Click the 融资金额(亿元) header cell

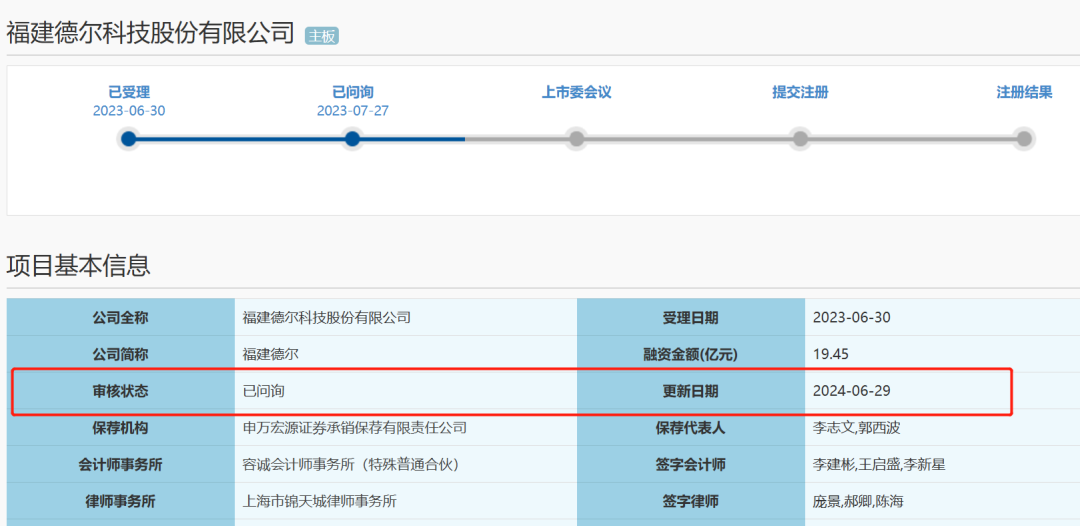point(691,355)
